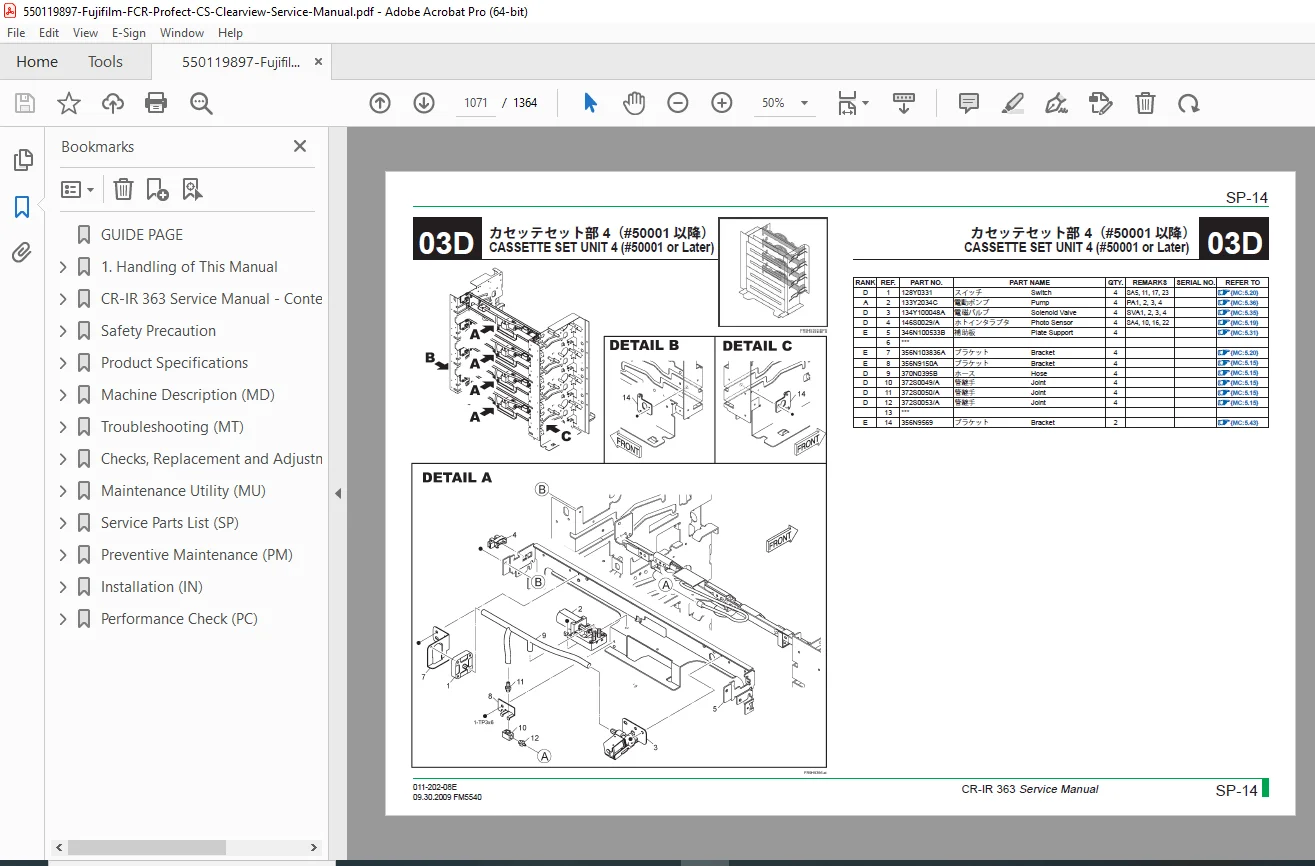Image resolution: width=1315 pixels, height=866 pixels.
Task: Expand the Service Parts List (SP) bookmark
Action: (63, 523)
